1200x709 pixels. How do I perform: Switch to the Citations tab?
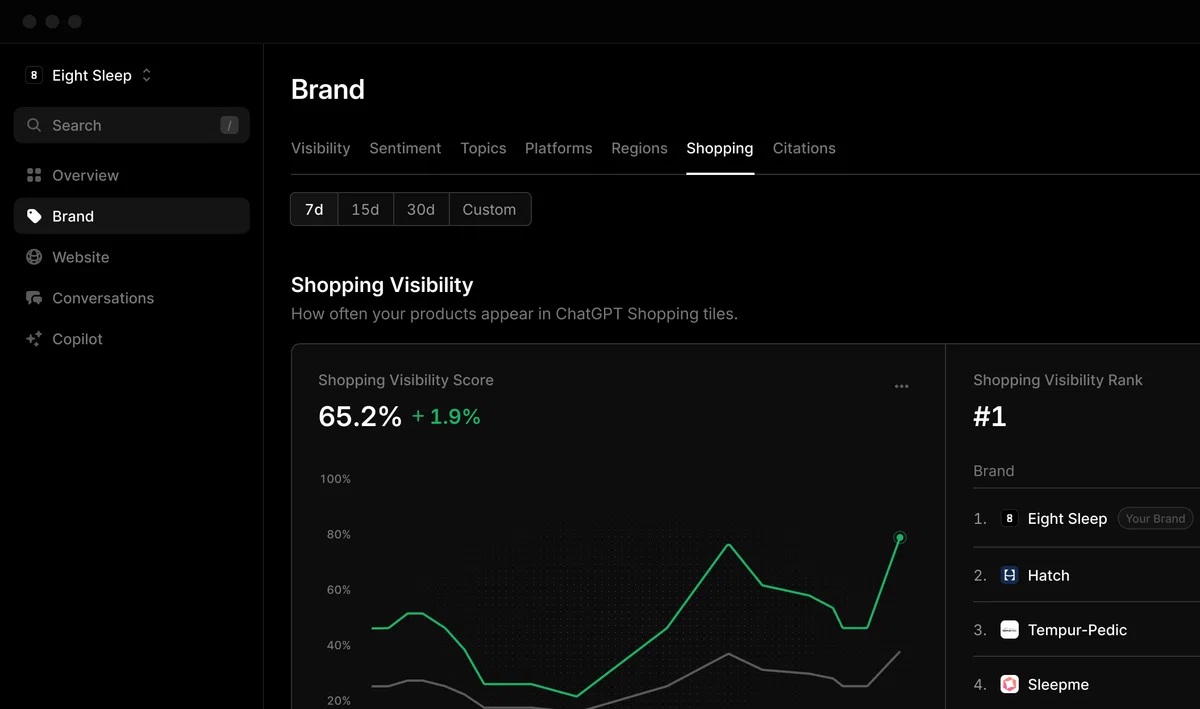(804, 148)
